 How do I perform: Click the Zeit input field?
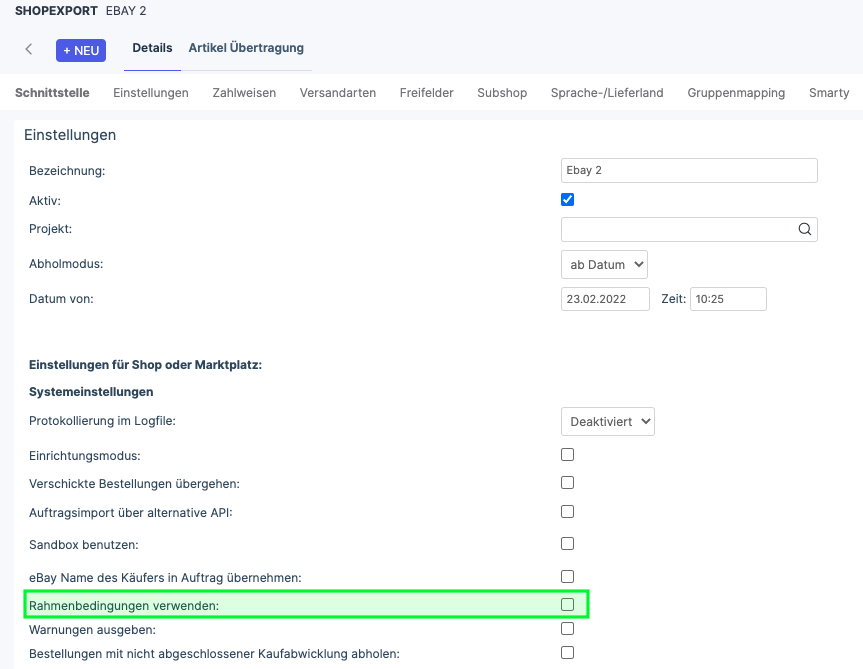tap(728, 299)
